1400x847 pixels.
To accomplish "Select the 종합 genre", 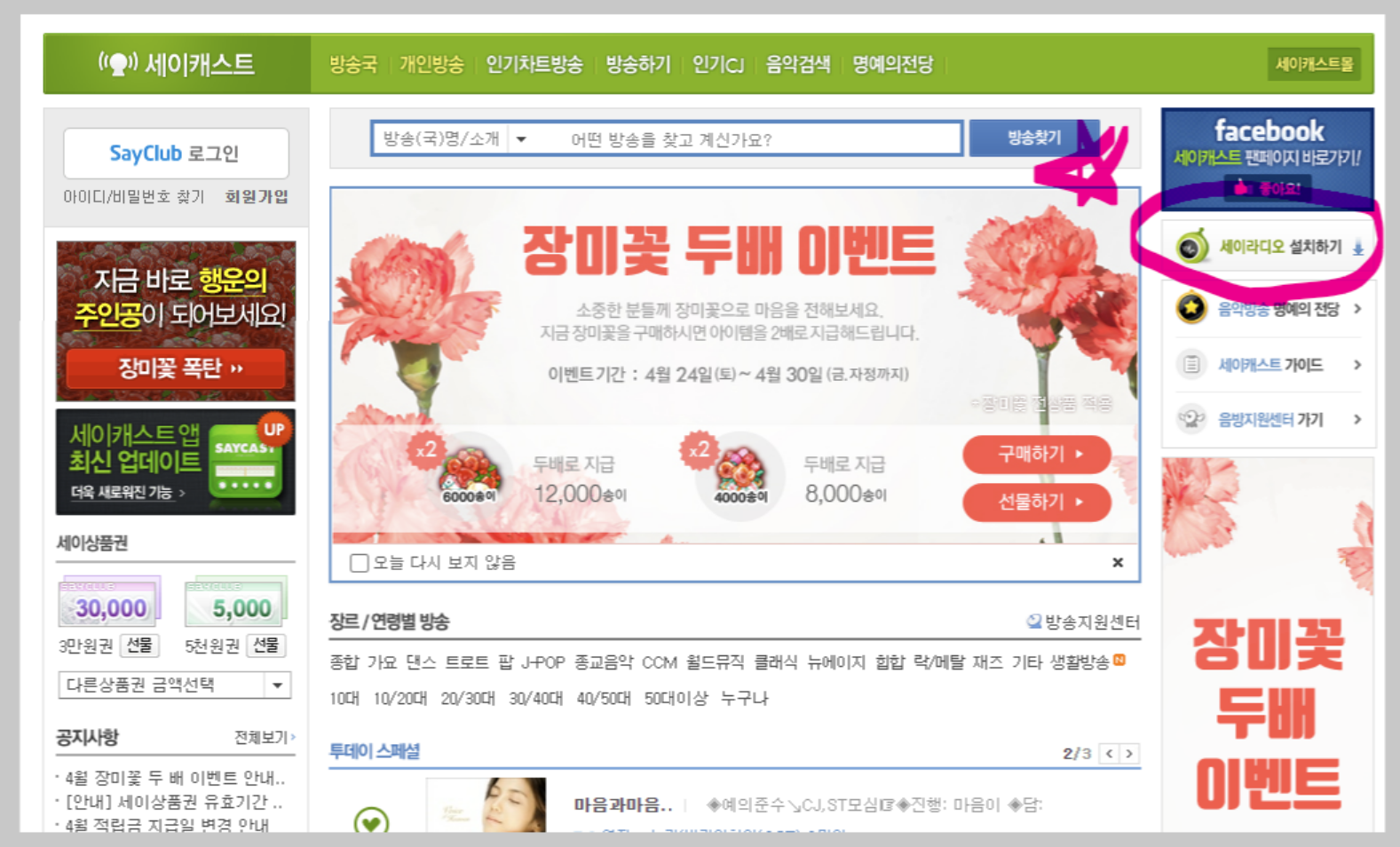I will click(x=344, y=662).
